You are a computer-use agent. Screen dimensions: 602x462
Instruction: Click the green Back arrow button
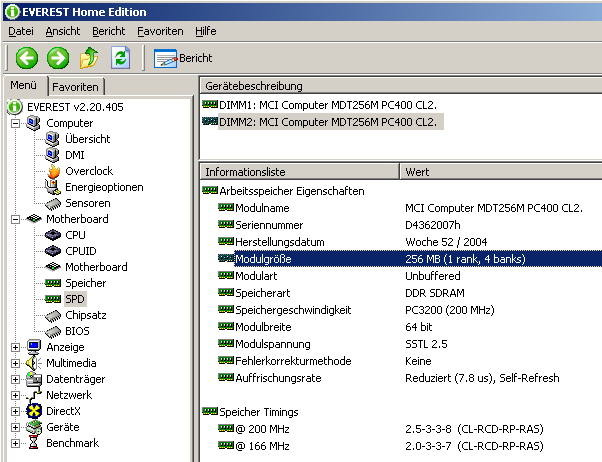pyautogui.click(x=26, y=58)
